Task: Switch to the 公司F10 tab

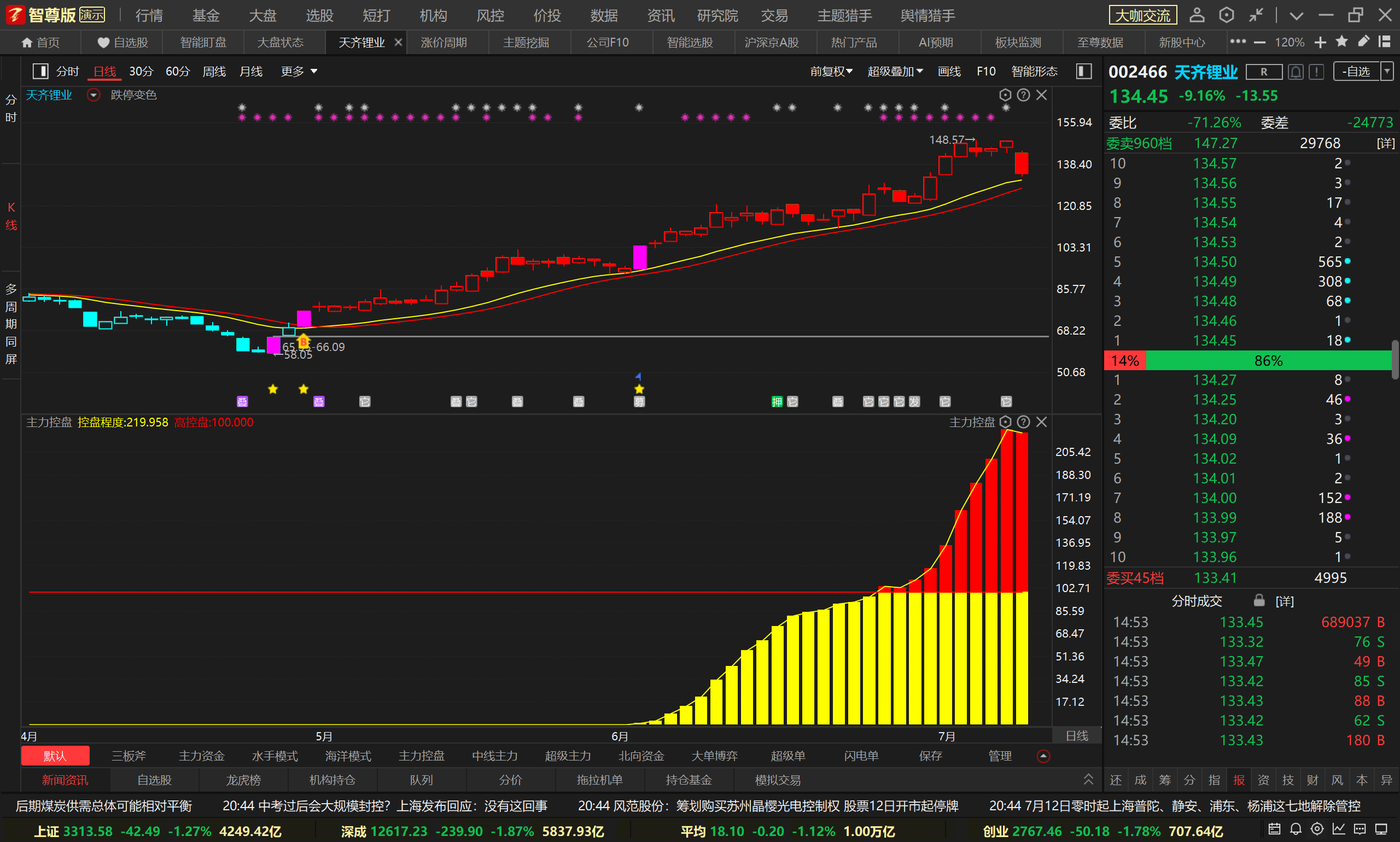Action: point(607,43)
